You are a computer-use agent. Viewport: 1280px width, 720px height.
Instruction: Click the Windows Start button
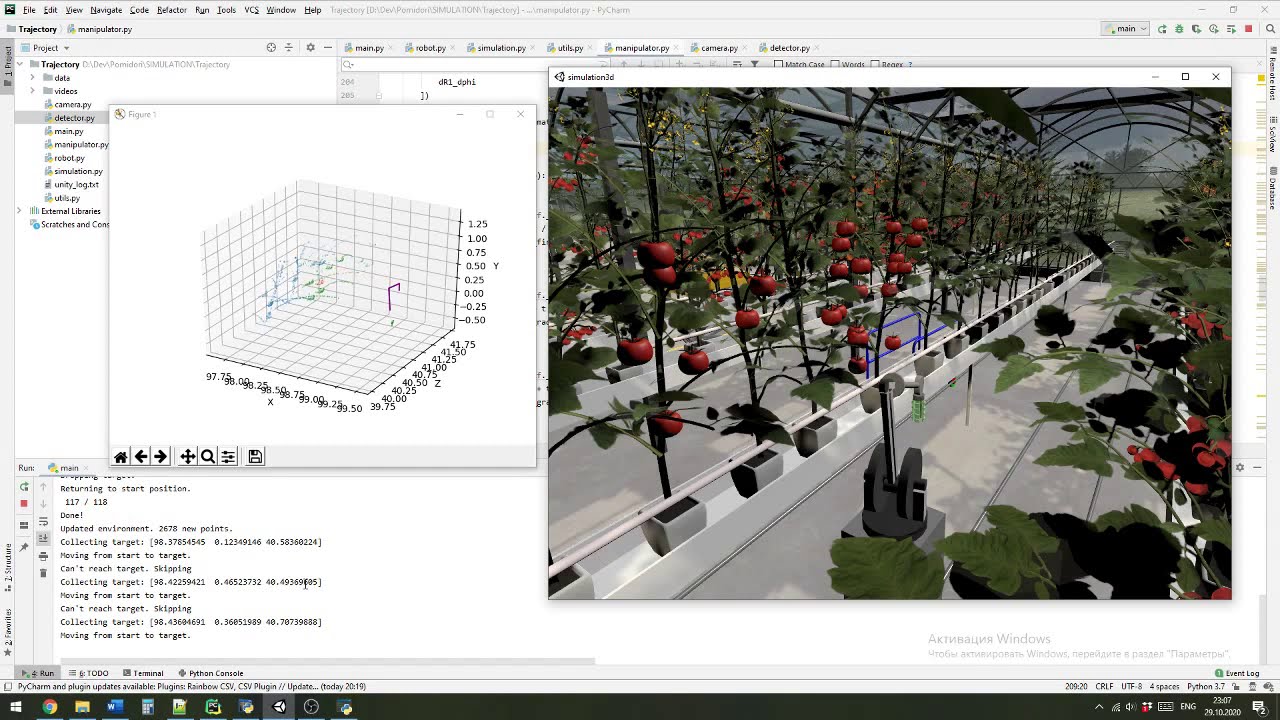(x=15, y=707)
